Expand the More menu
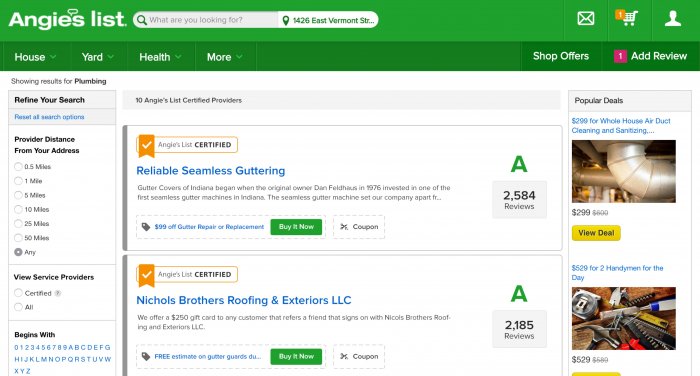The height and width of the screenshot is (376, 700). (225, 57)
